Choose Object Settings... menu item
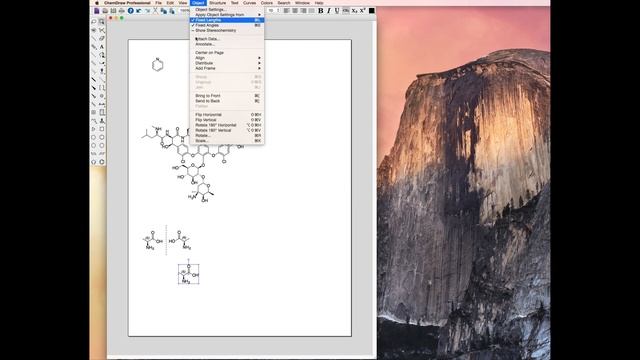The width and height of the screenshot is (640, 360). 227,9
